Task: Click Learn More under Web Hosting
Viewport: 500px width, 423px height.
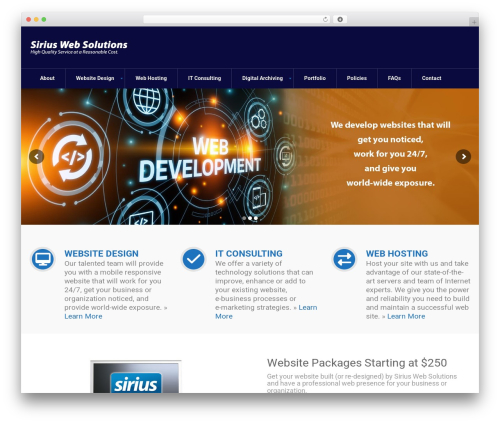Action: pyautogui.click(x=406, y=316)
